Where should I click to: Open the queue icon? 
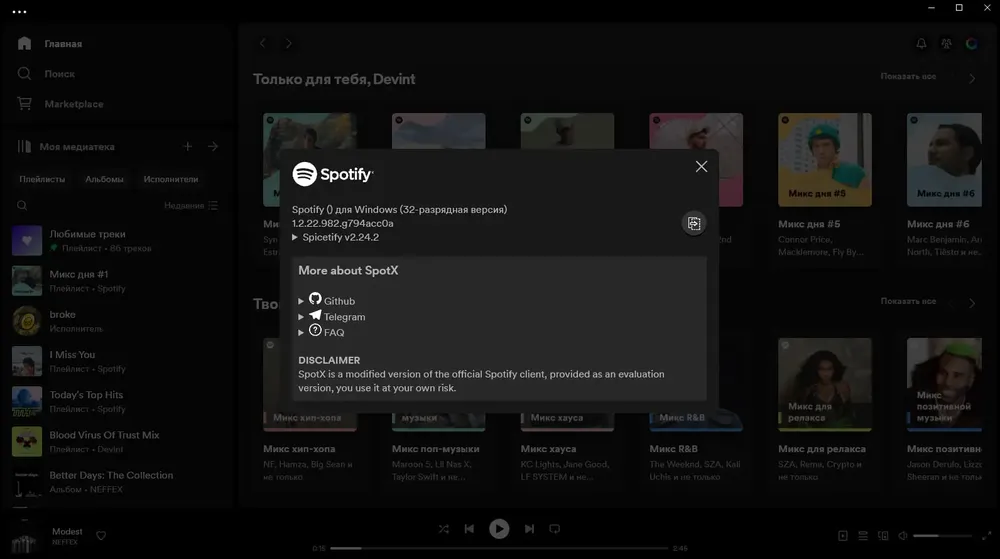[863, 535]
